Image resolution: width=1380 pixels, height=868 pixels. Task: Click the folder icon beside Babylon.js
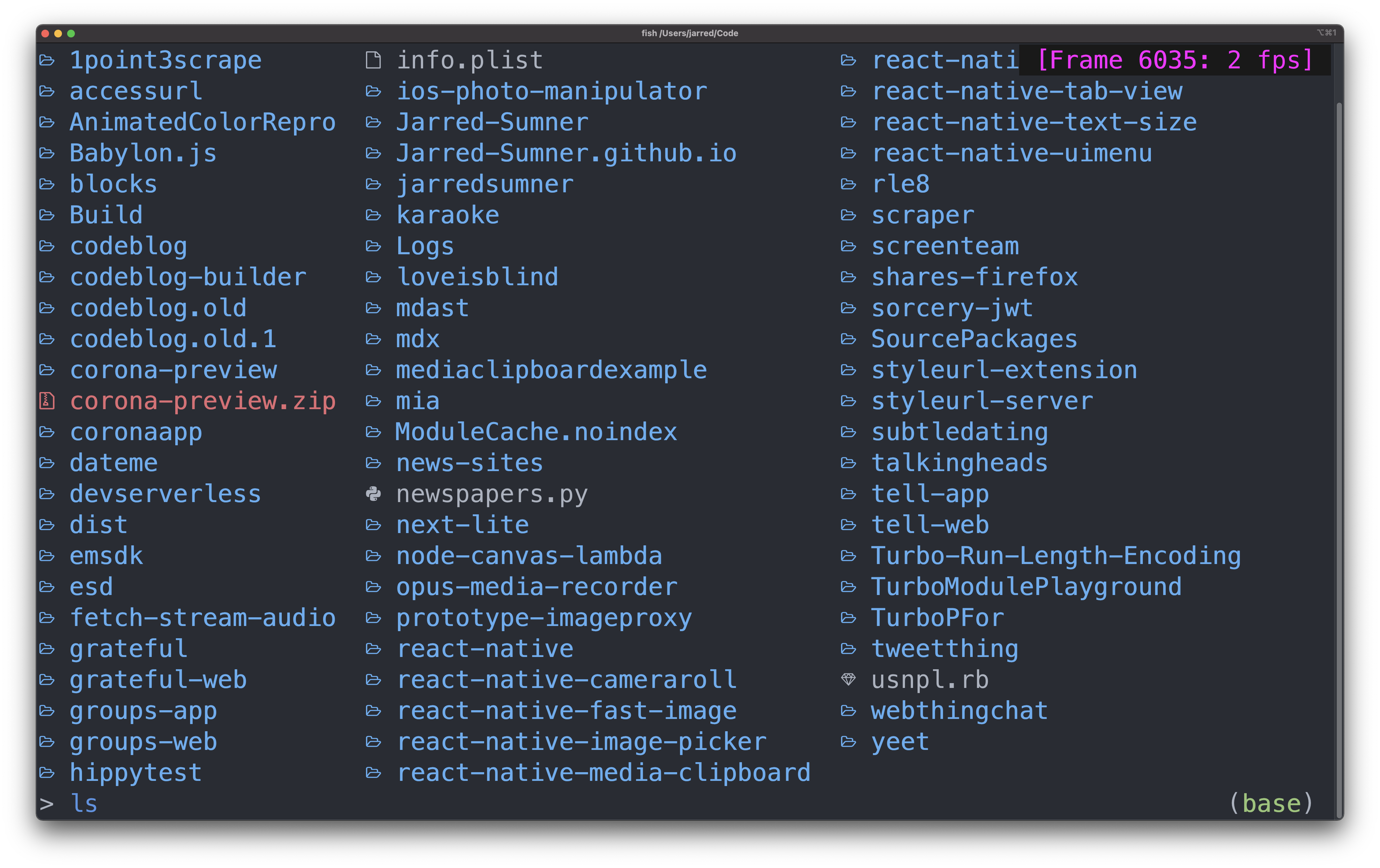point(47,152)
